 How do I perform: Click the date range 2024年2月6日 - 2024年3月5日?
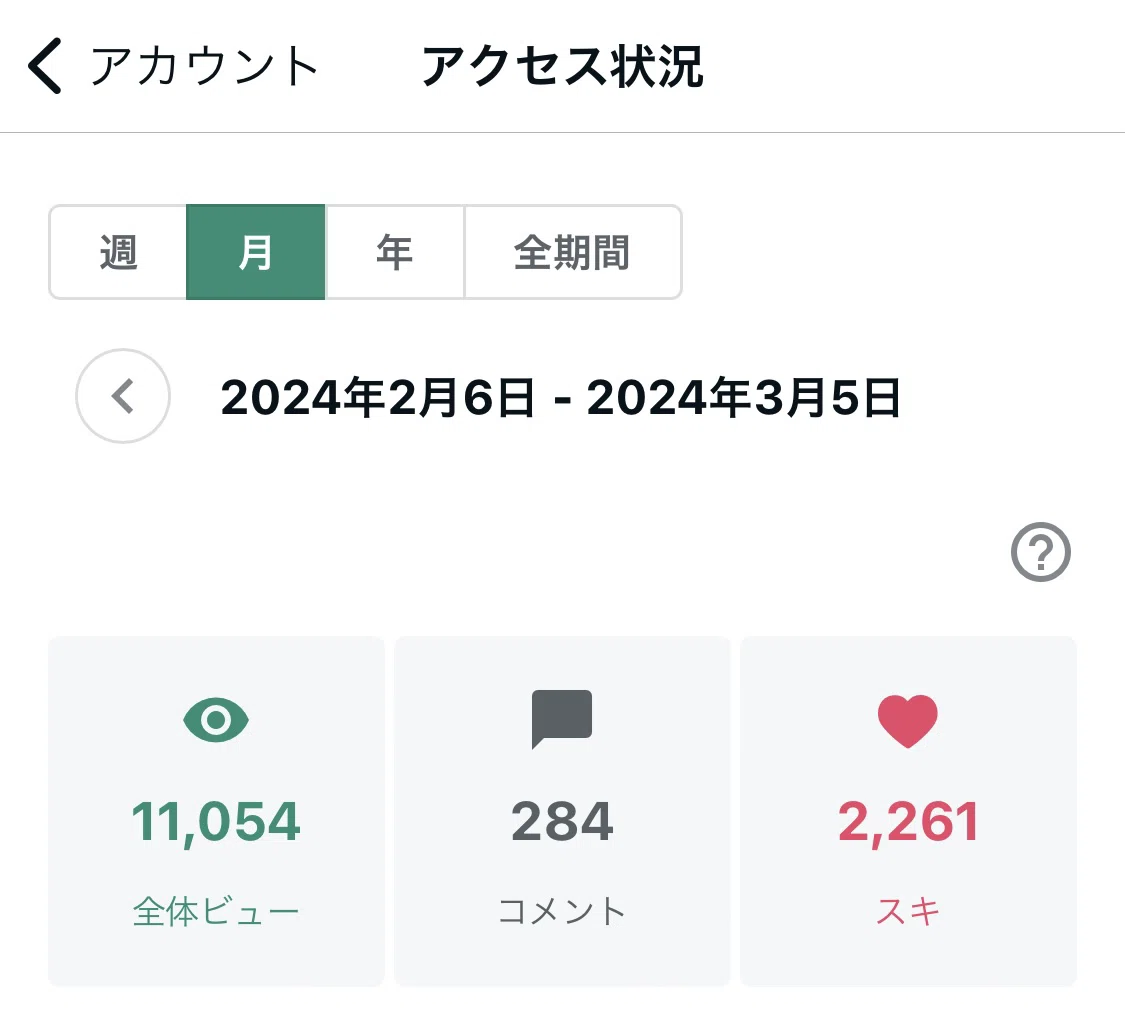(x=560, y=398)
